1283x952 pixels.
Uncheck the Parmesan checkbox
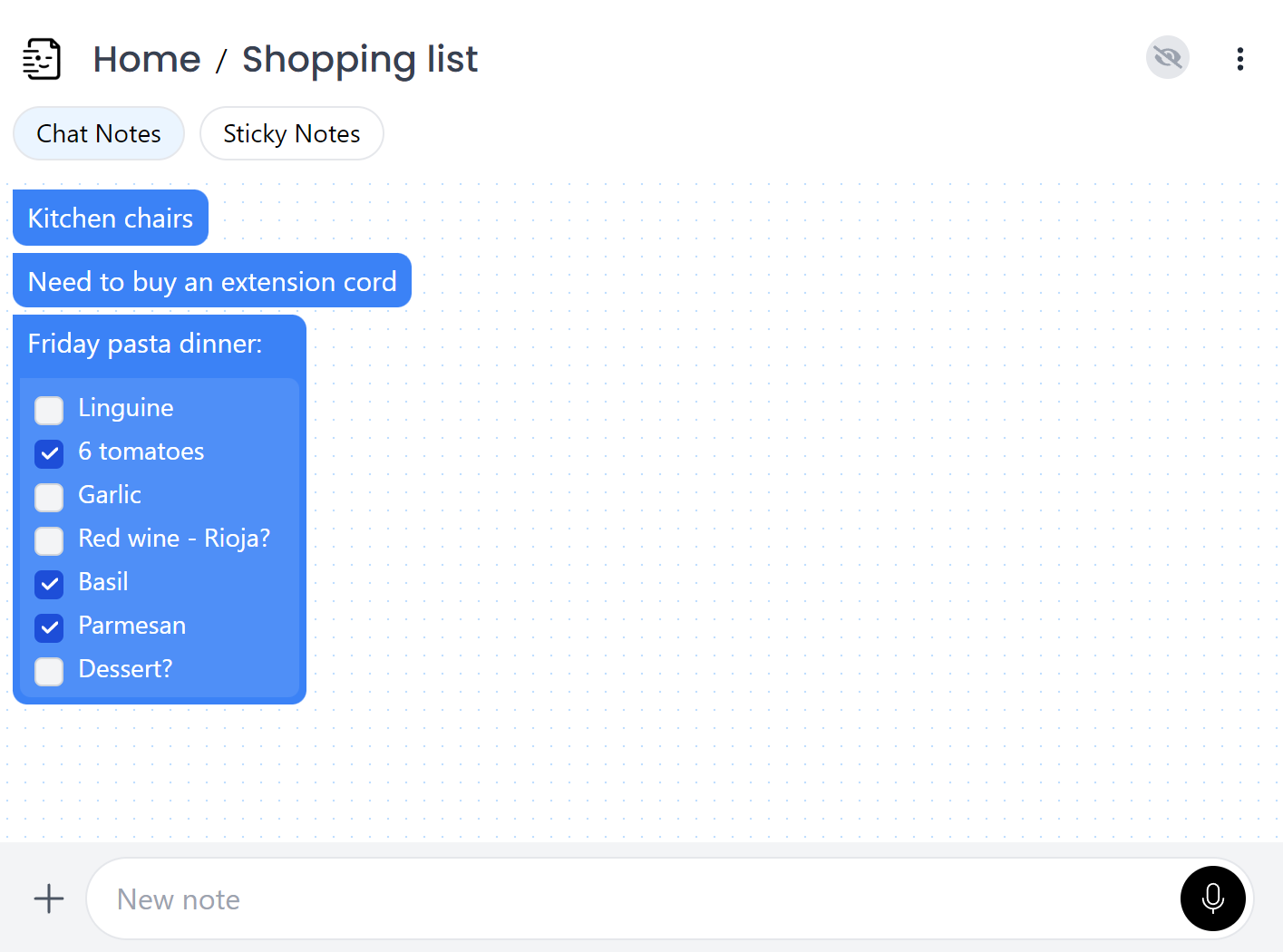click(x=49, y=627)
